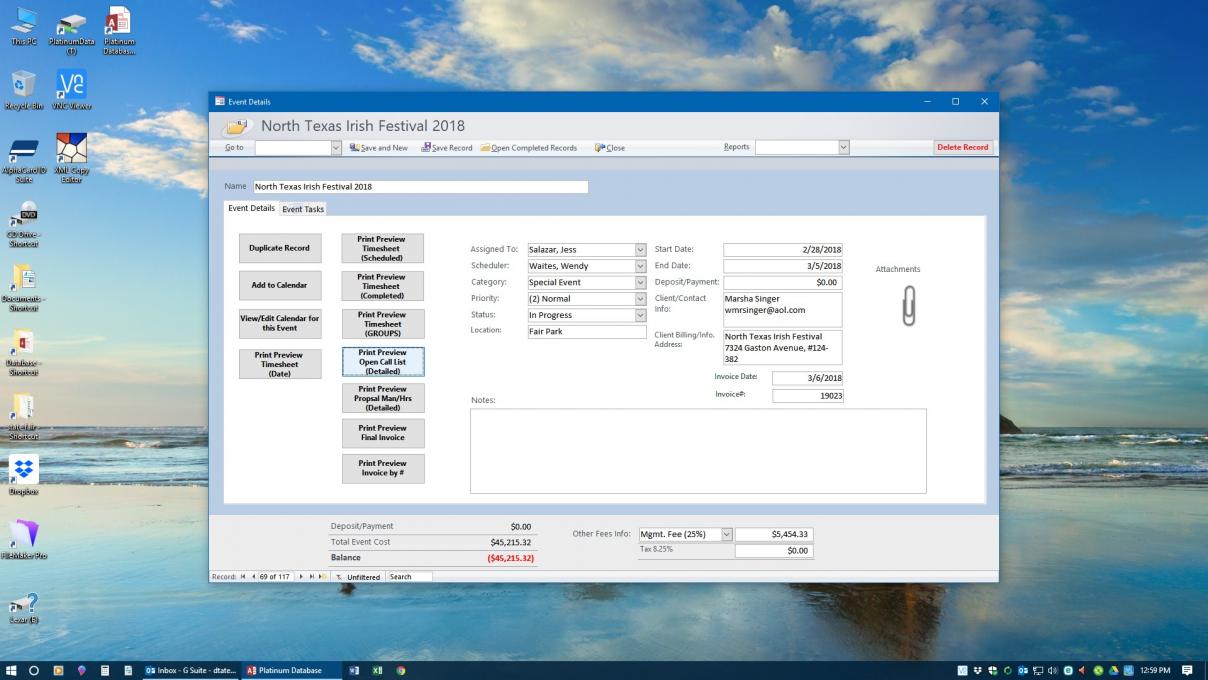Image resolution: width=1208 pixels, height=680 pixels.
Task: Click the Excel icon in the taskbar
Action: pos(378,670)
